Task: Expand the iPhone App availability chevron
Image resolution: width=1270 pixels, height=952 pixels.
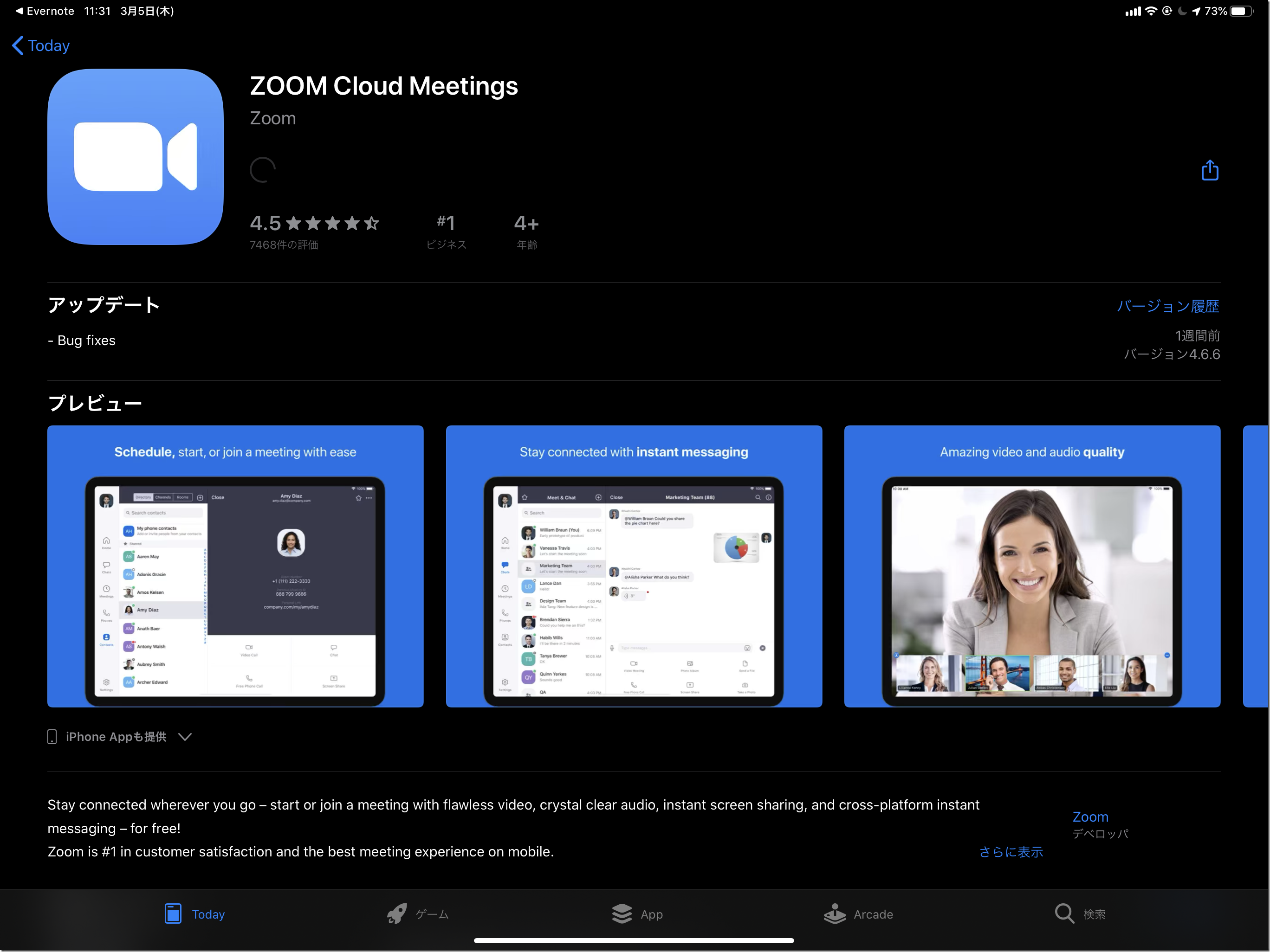Action: coord(185,737)
